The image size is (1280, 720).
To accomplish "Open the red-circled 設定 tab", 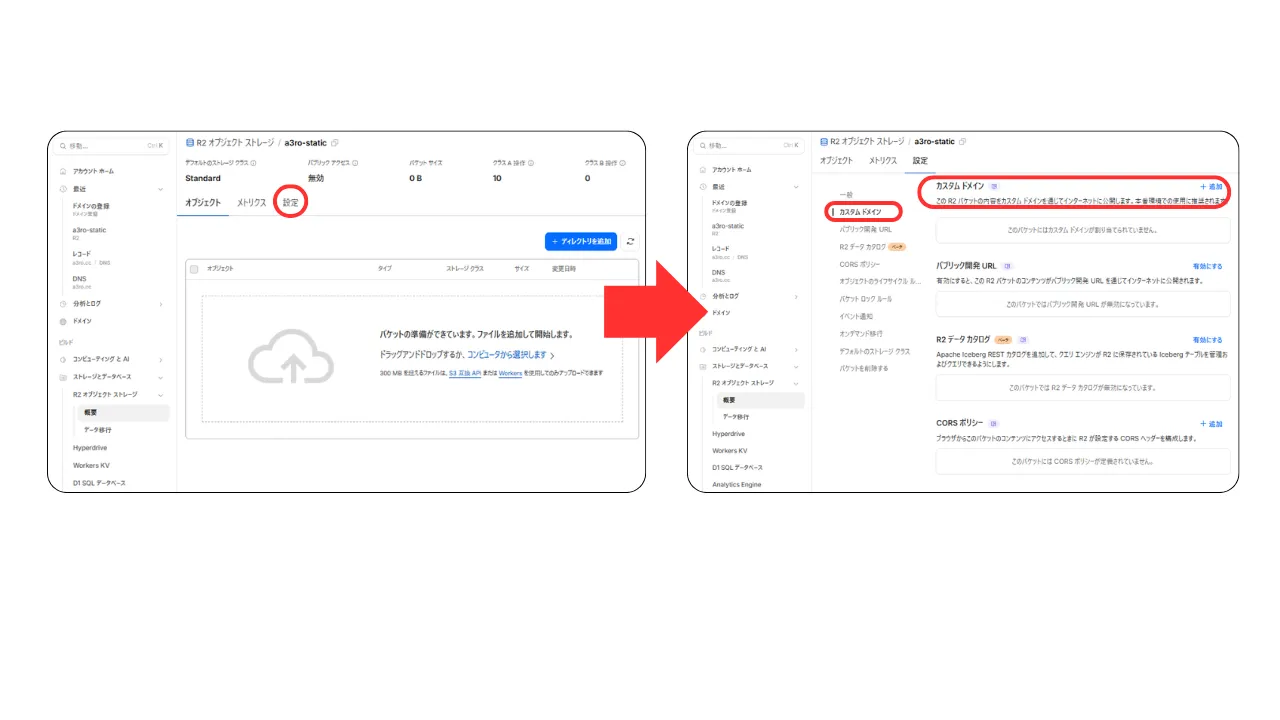I will point(290,202).
